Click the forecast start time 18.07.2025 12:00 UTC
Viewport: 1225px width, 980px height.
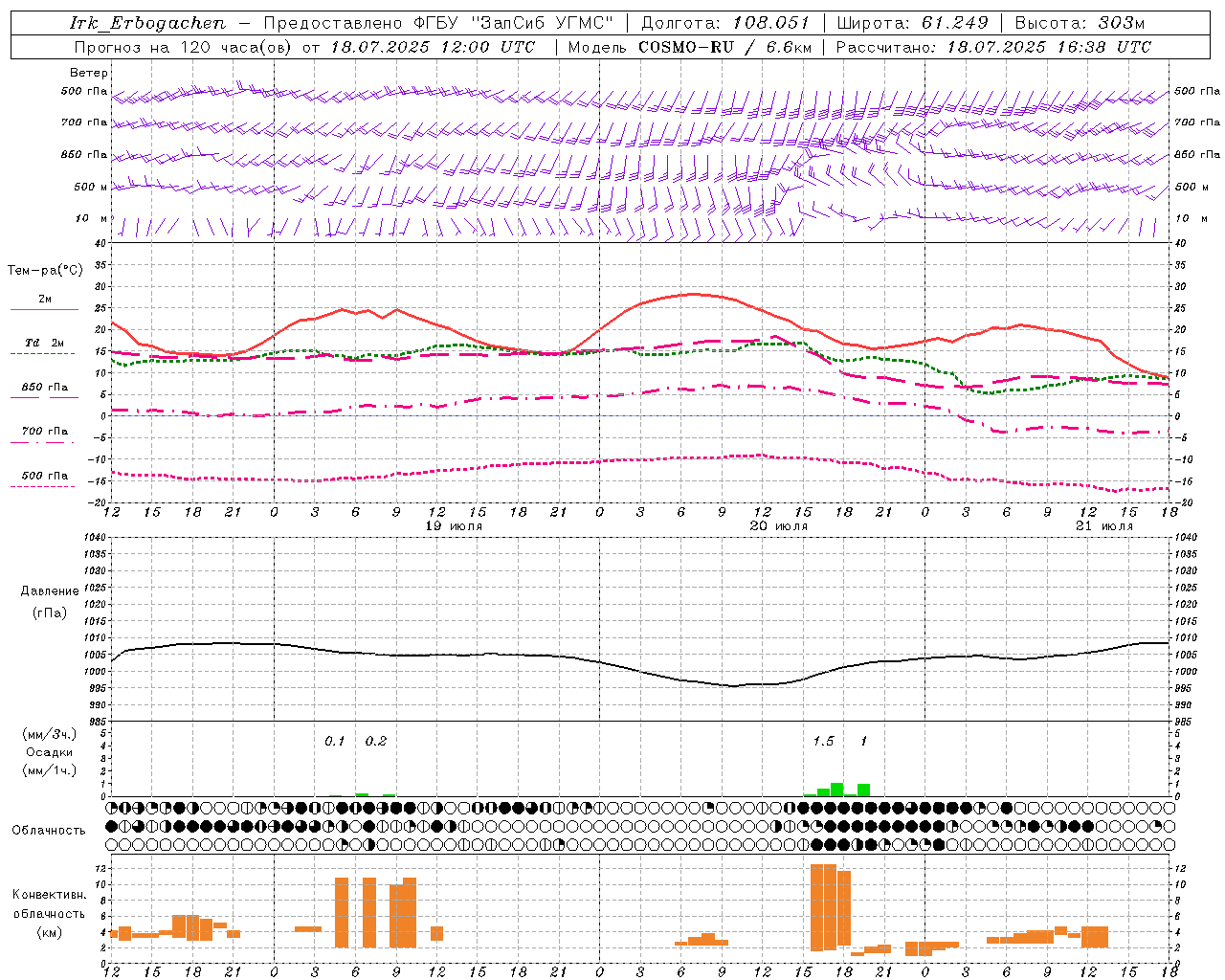(x=433, y=47)
